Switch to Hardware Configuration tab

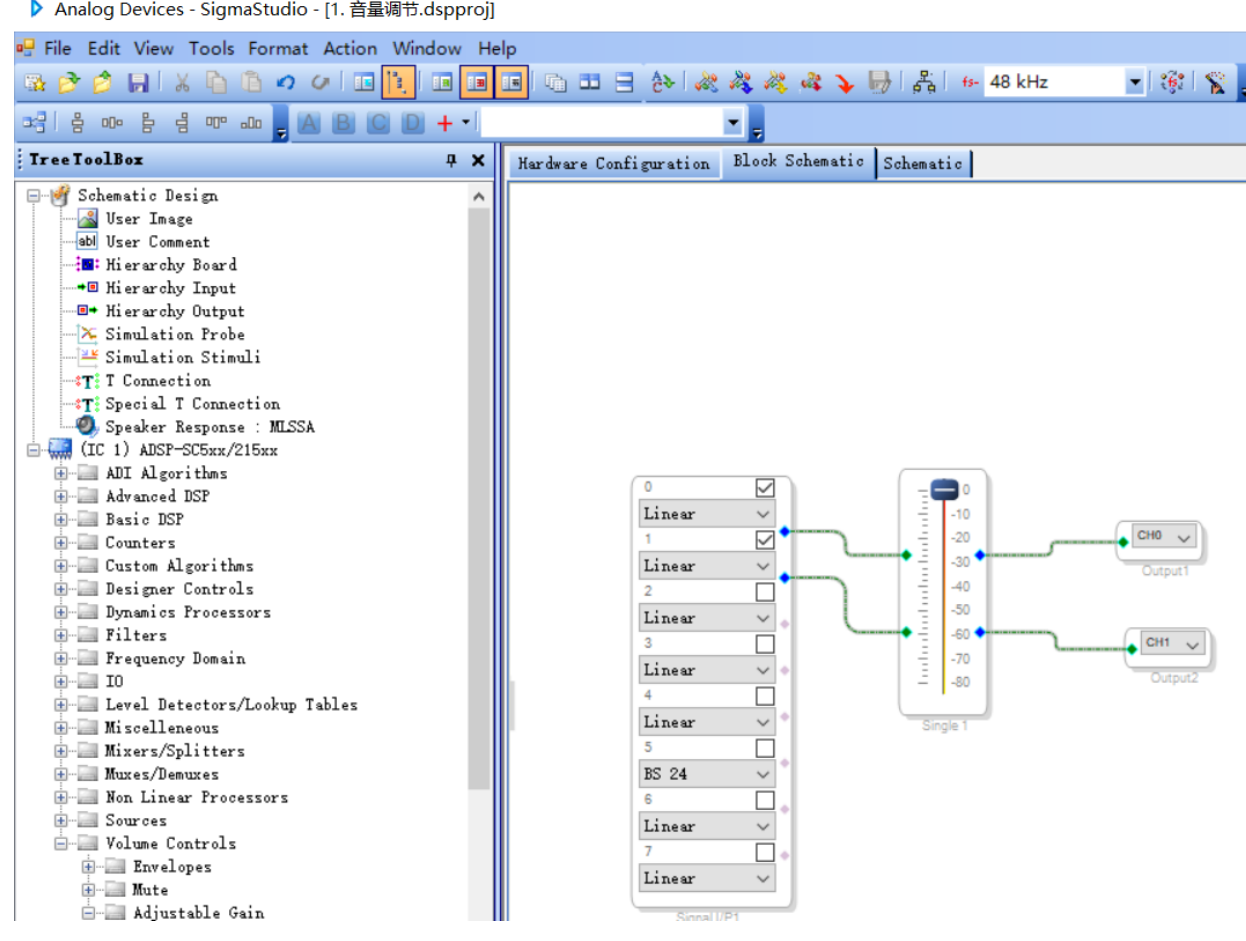point(614,164)
